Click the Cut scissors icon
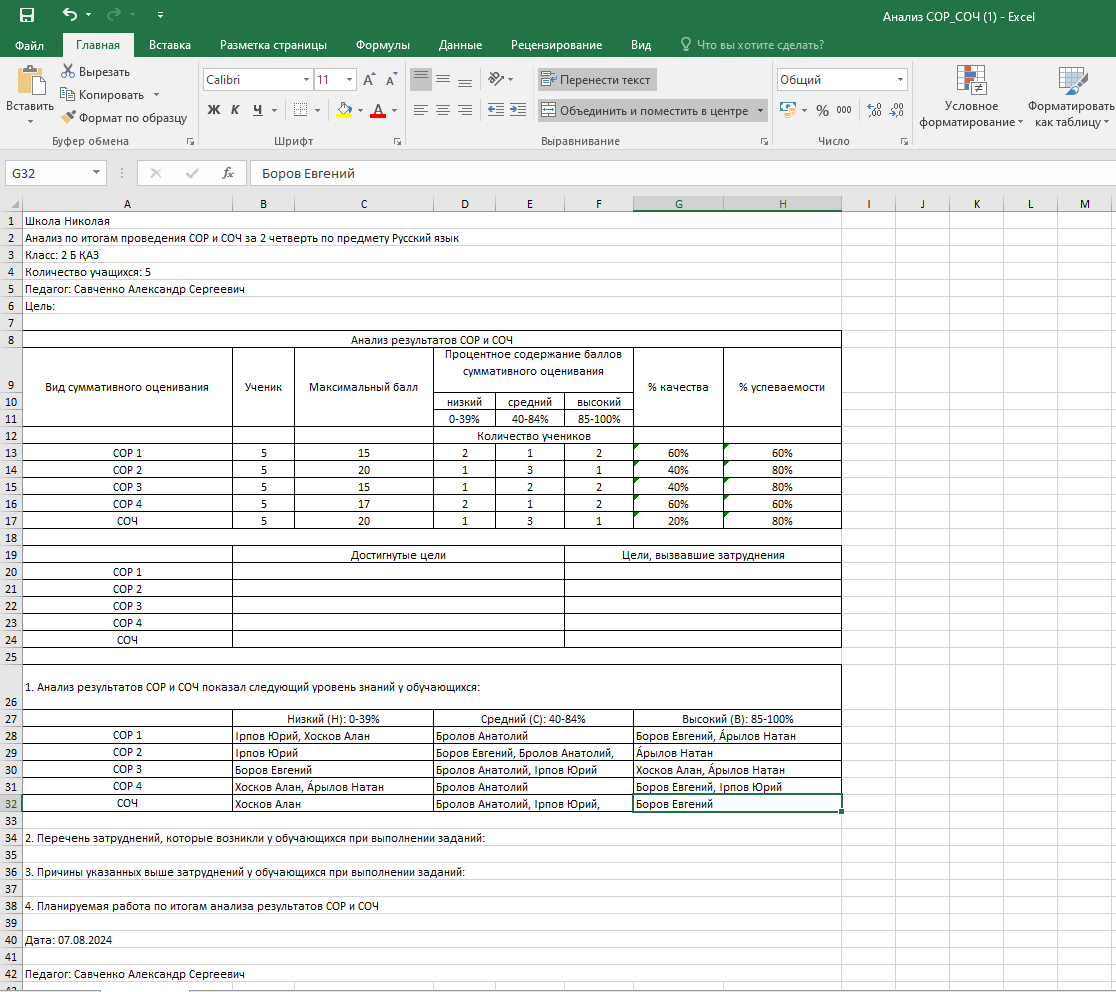The width and height of the screenshot is (1116, 992). pyautogui.click(x=68, y=71)
